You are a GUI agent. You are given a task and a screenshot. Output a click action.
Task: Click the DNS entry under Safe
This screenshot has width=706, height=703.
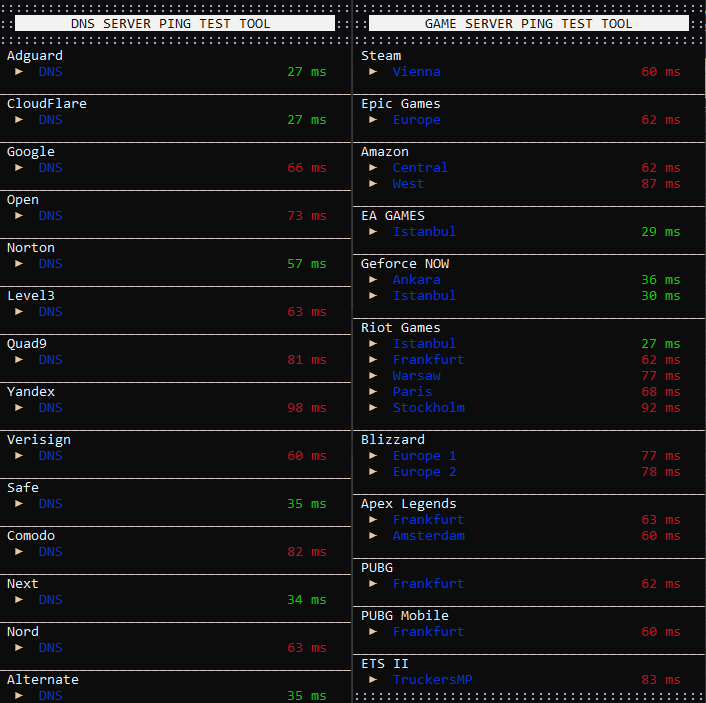[x=50, y=503]
